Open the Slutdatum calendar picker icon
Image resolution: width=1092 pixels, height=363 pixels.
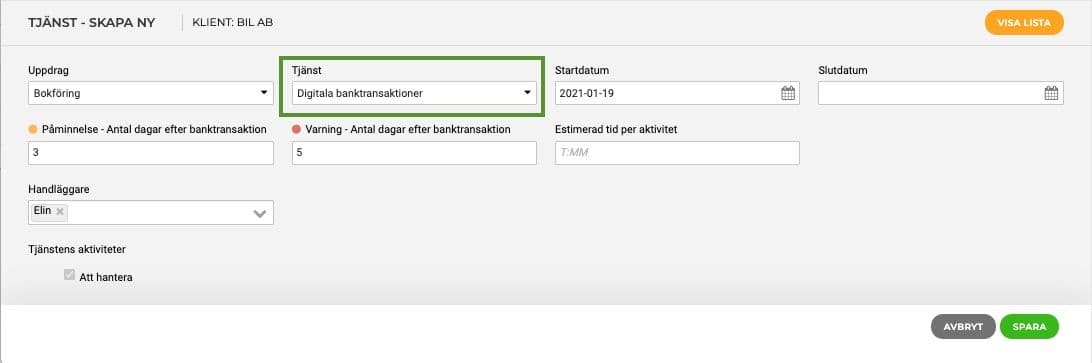tap(1052, 93)
